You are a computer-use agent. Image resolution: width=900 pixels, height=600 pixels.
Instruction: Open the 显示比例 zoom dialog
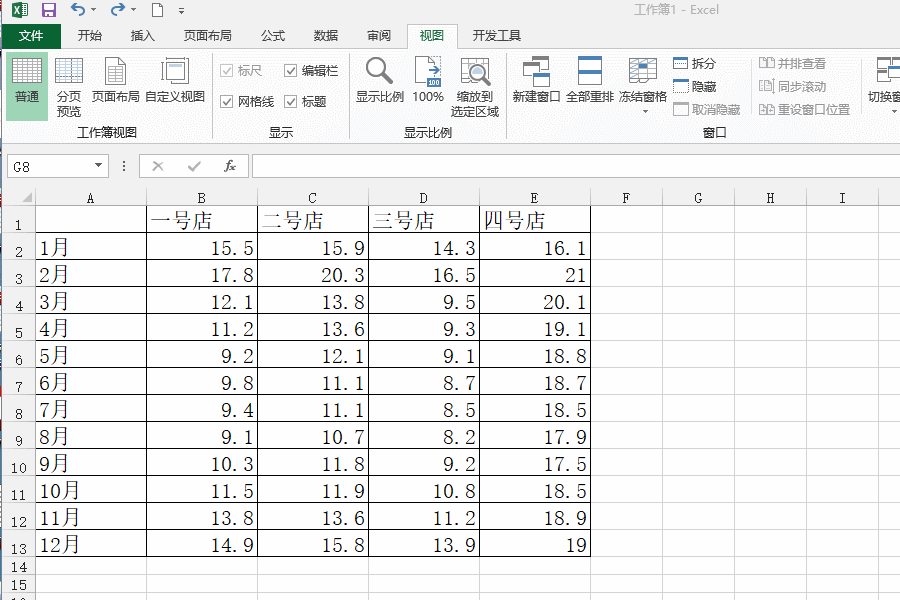(x=379, y=80)
